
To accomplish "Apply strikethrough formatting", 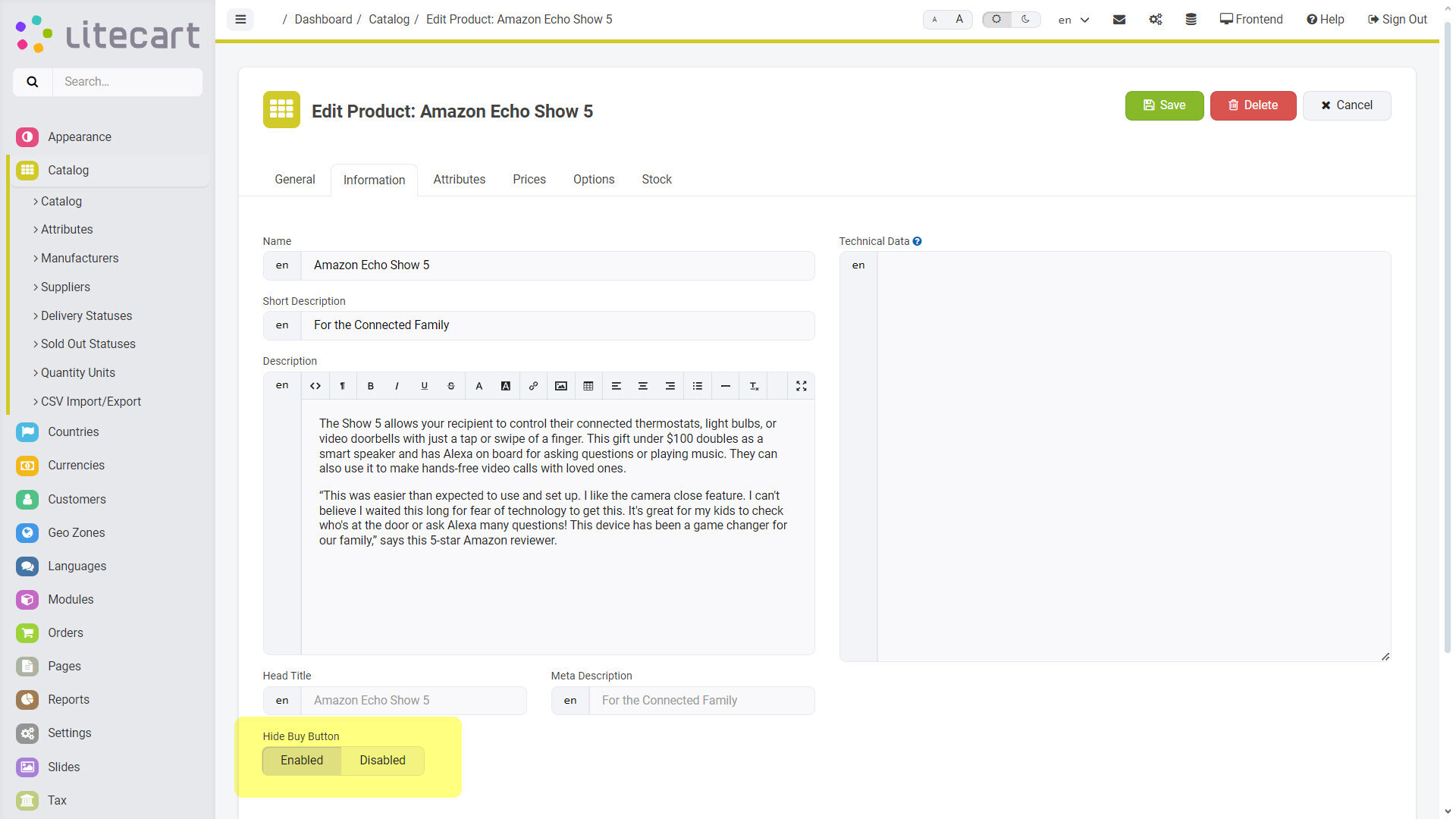I will [x=450, y=386].
